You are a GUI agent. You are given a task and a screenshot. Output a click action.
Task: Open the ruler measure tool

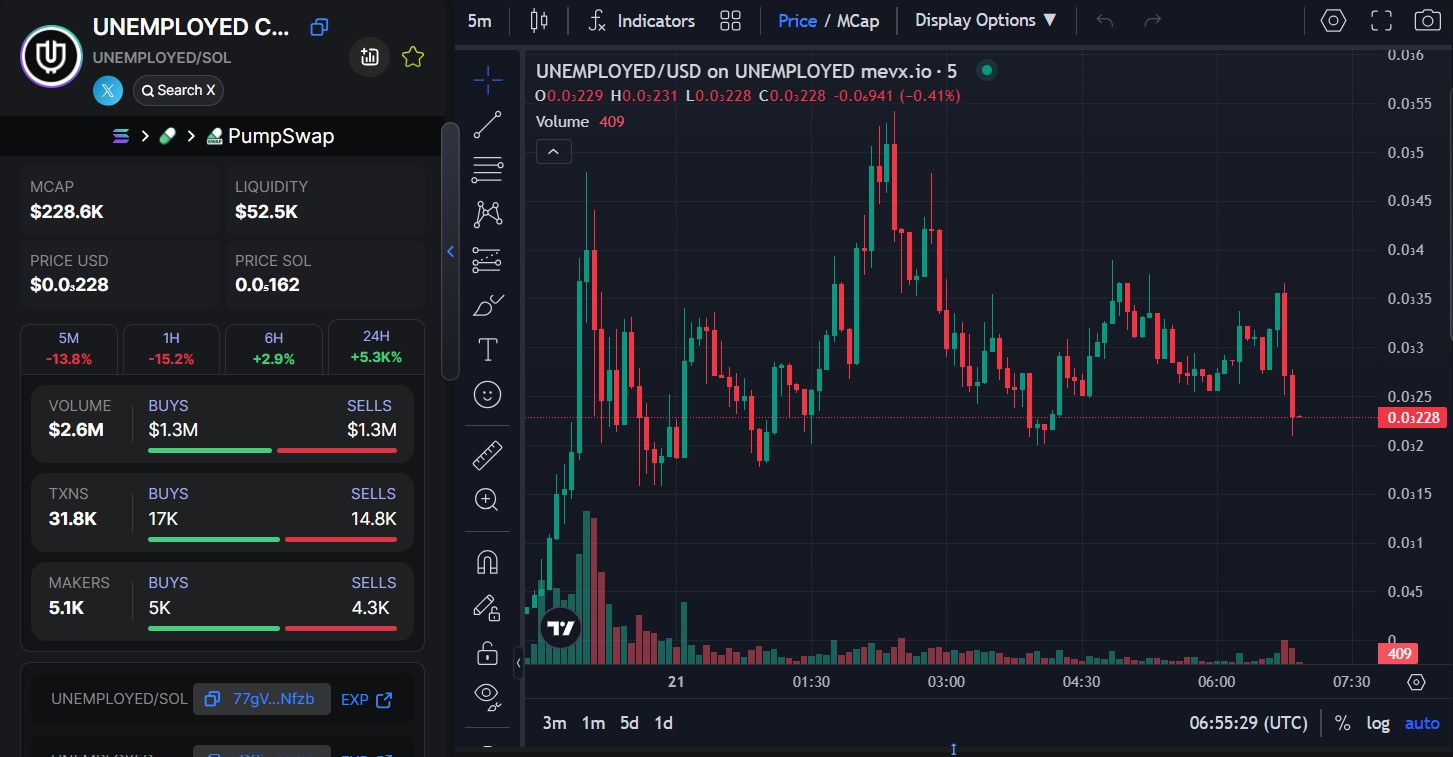tap(487, 456)
